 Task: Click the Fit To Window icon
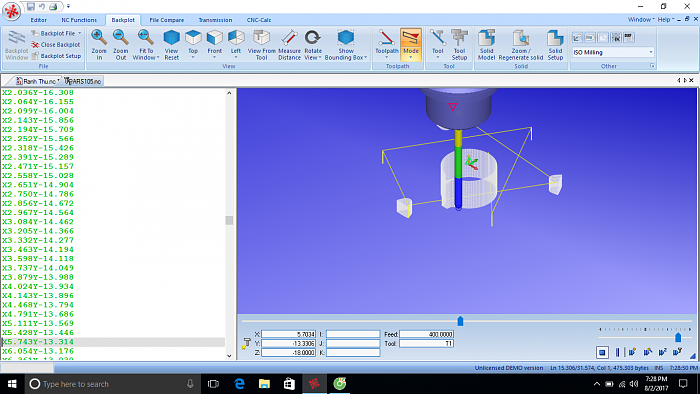click(146, 38)
